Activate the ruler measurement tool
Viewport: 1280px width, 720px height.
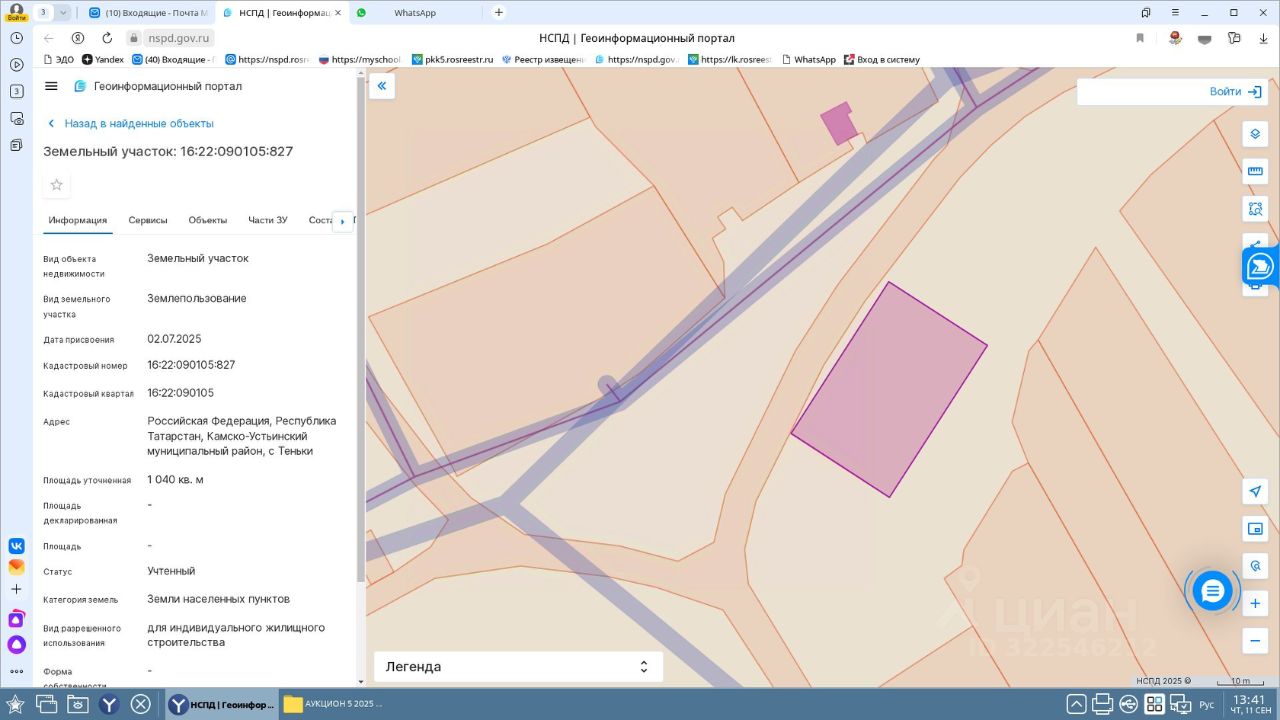coord(1255,171)
